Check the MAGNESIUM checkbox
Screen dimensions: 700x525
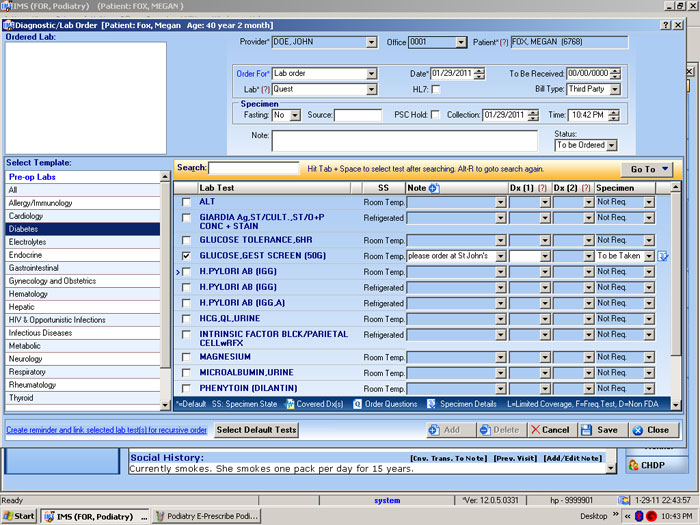[186, 357]
